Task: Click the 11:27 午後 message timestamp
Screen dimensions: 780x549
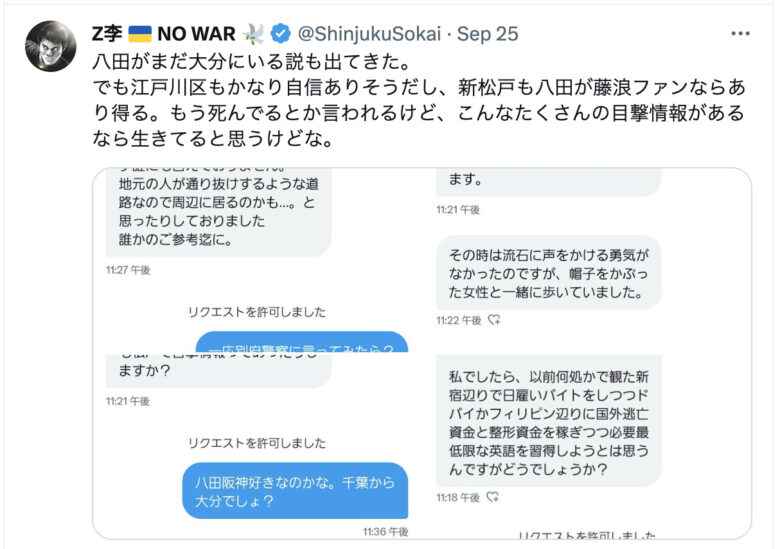Action: pyautogui.click(x=128, y=270)
